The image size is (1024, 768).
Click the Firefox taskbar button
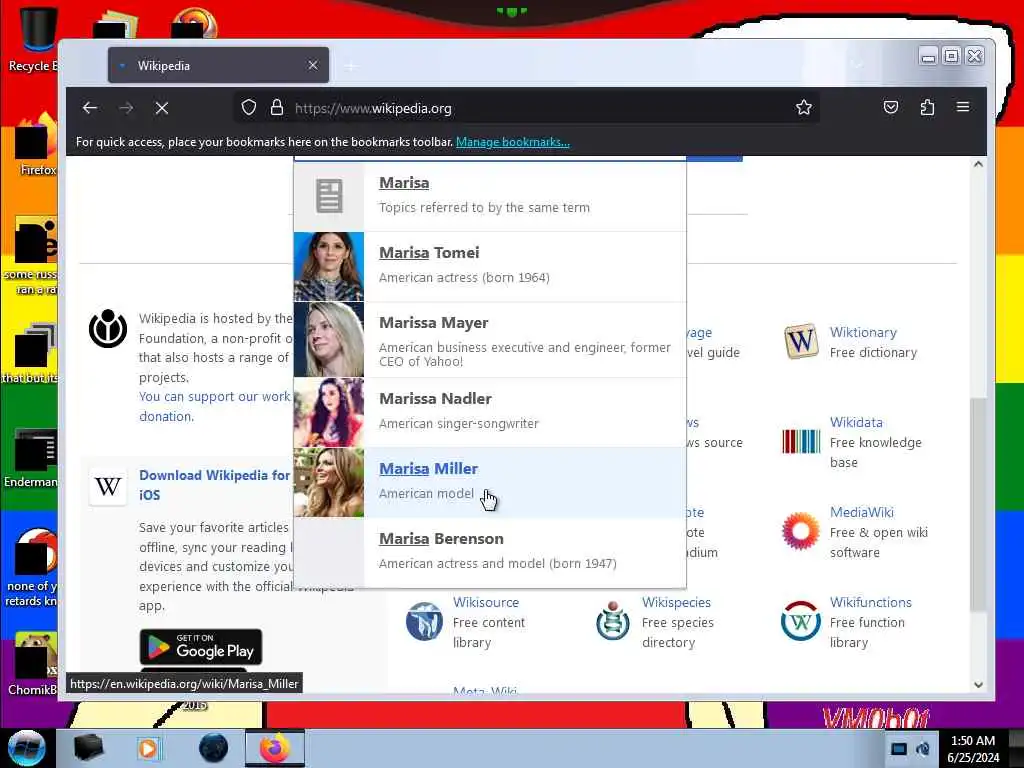[x=275, y=748]
